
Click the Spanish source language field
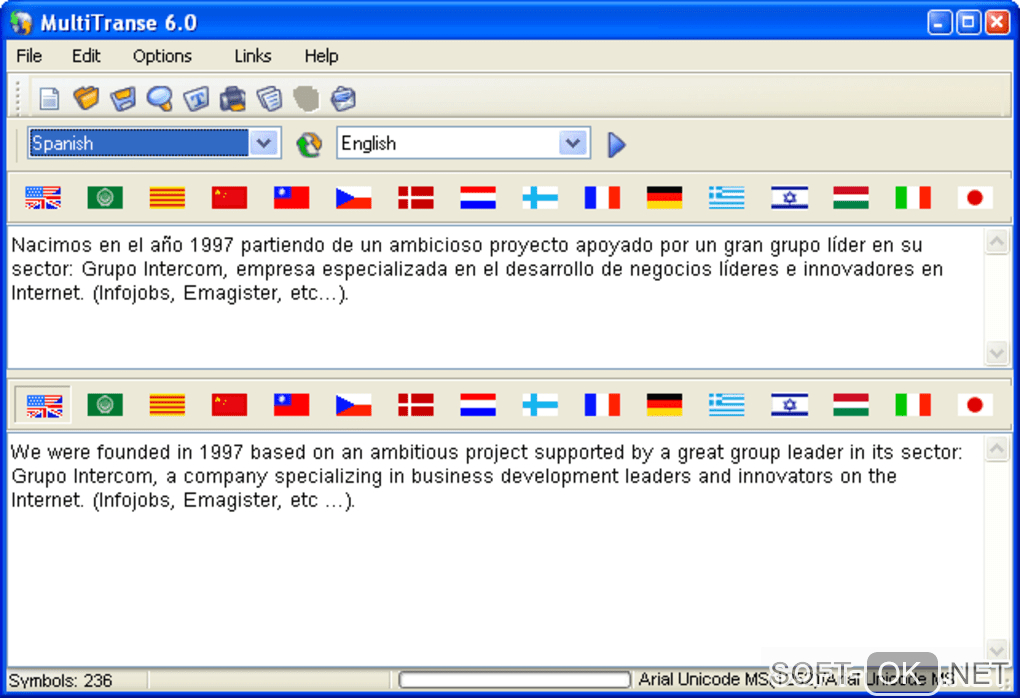(154, 143)
